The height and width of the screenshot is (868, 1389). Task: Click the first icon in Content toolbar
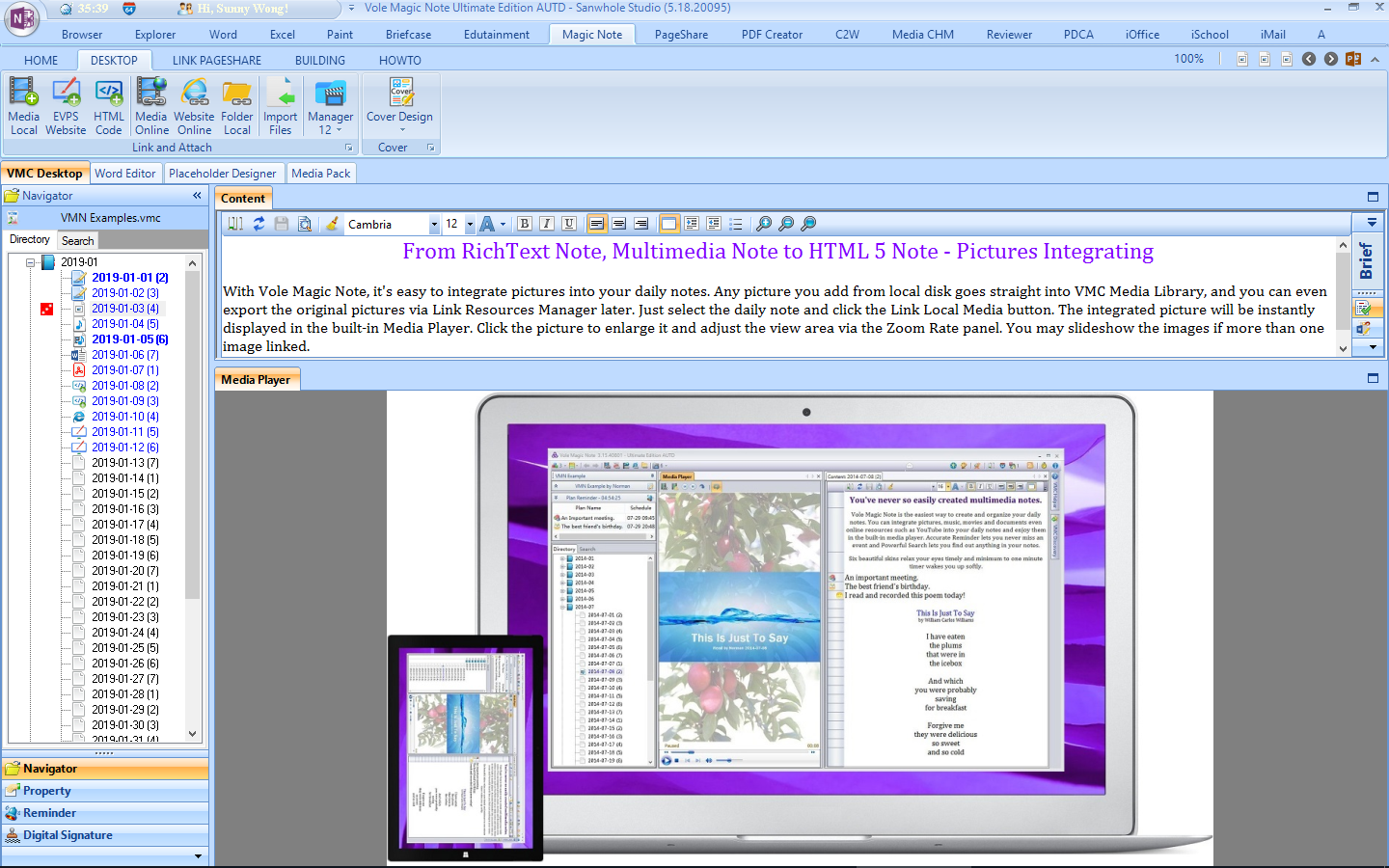coord(235,224)
